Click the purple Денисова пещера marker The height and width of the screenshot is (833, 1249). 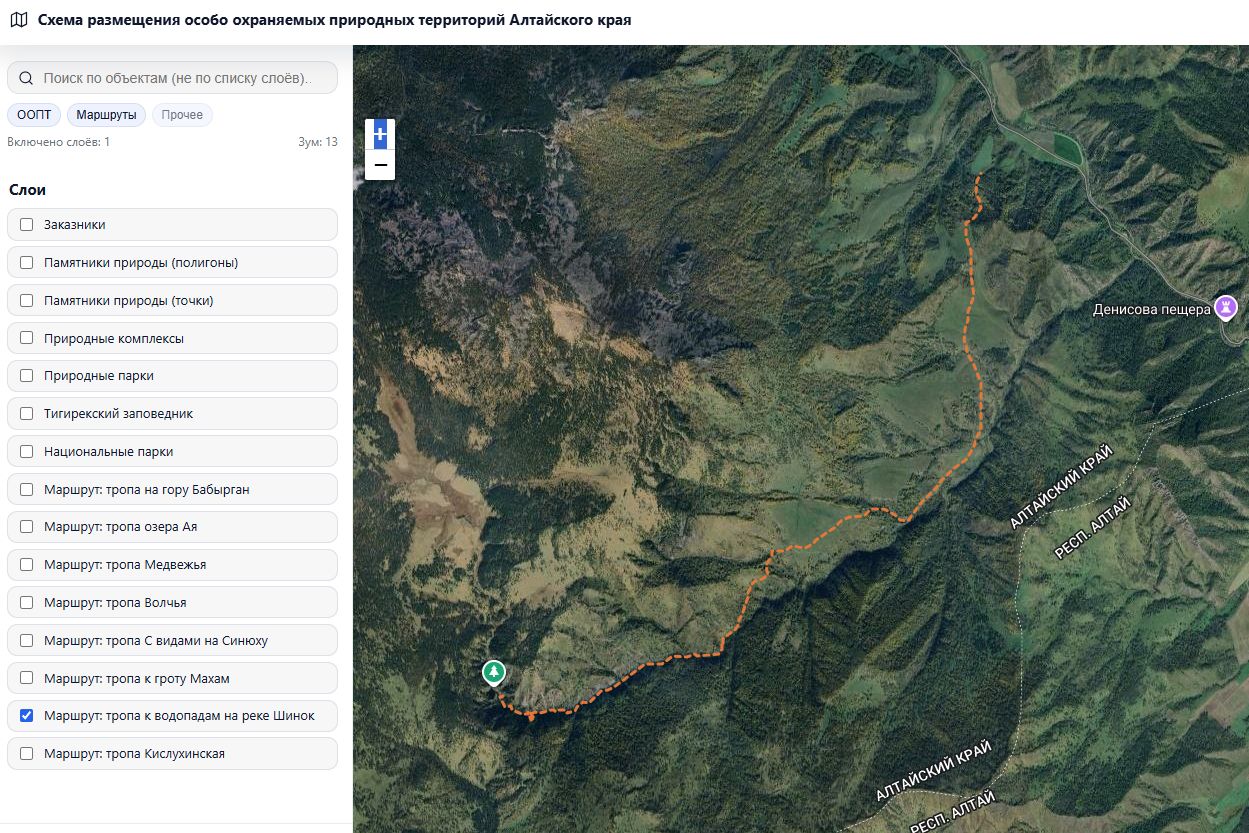(1226, 307)
